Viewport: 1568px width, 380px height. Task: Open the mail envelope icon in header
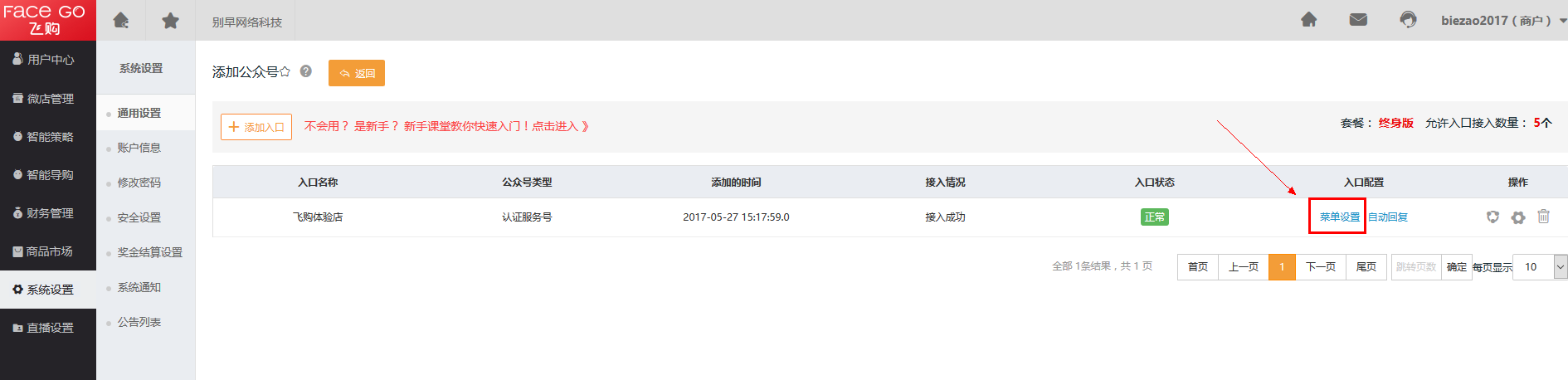[x=1358, y=19]
